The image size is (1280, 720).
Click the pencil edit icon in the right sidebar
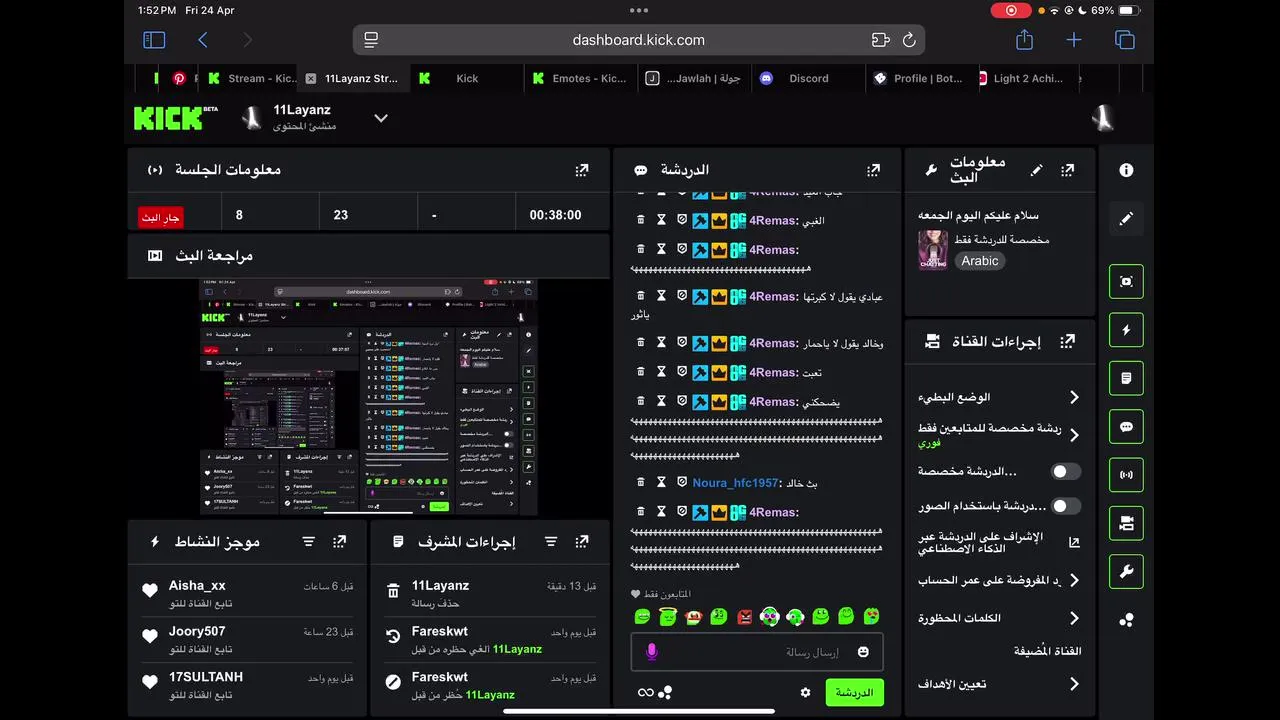point(1126,218)
